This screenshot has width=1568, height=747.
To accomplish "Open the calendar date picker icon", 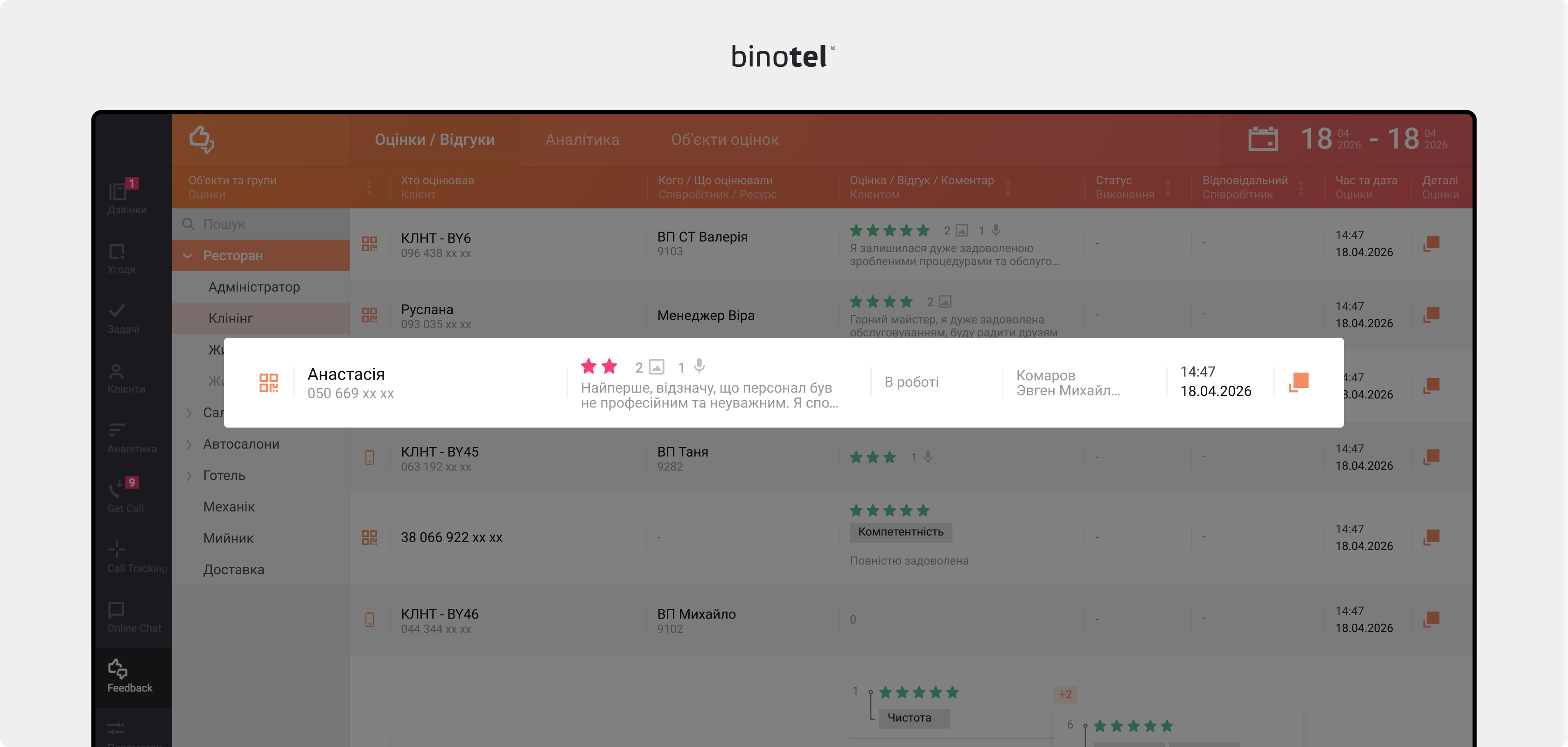I will click(x=1263, y=139).
